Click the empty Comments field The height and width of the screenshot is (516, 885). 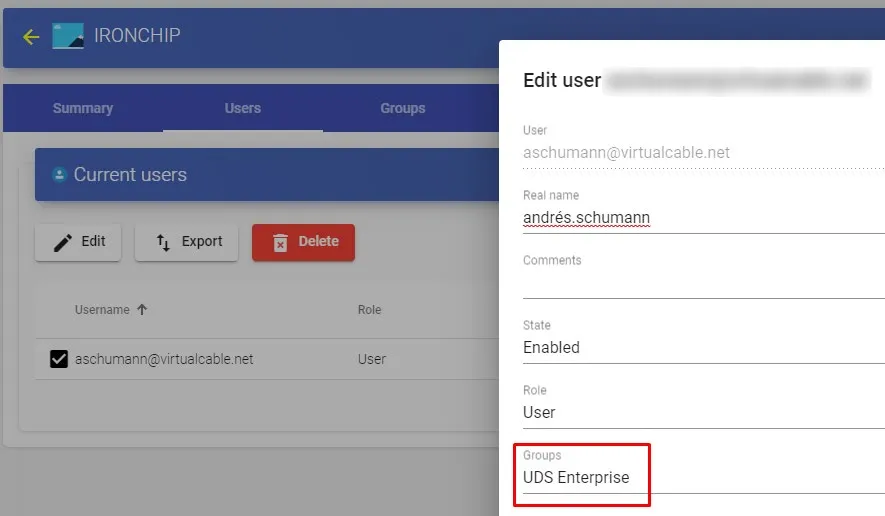(704, 283)
